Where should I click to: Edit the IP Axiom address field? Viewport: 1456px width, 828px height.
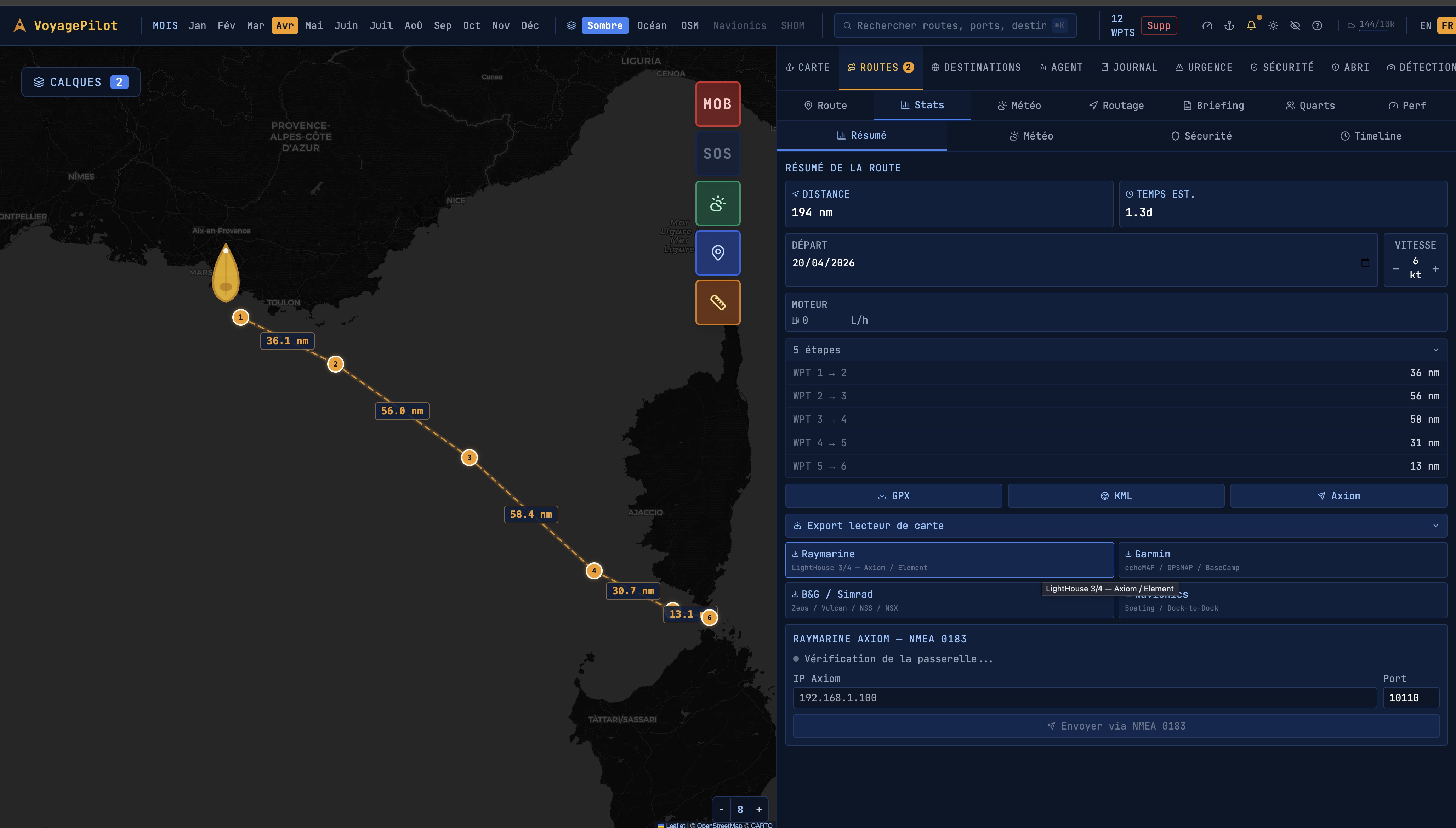coord(1085,698)
